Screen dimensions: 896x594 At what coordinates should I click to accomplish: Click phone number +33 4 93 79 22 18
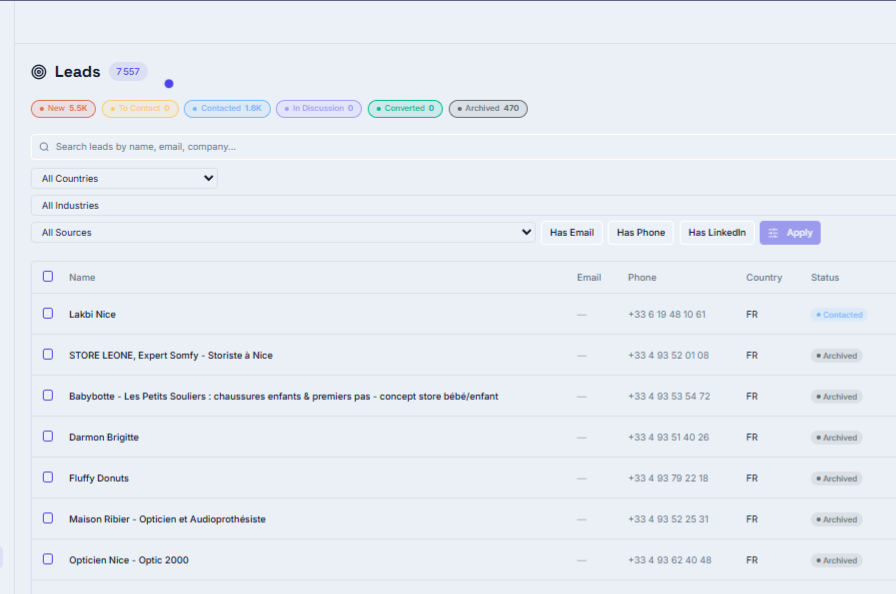[667, 479]
